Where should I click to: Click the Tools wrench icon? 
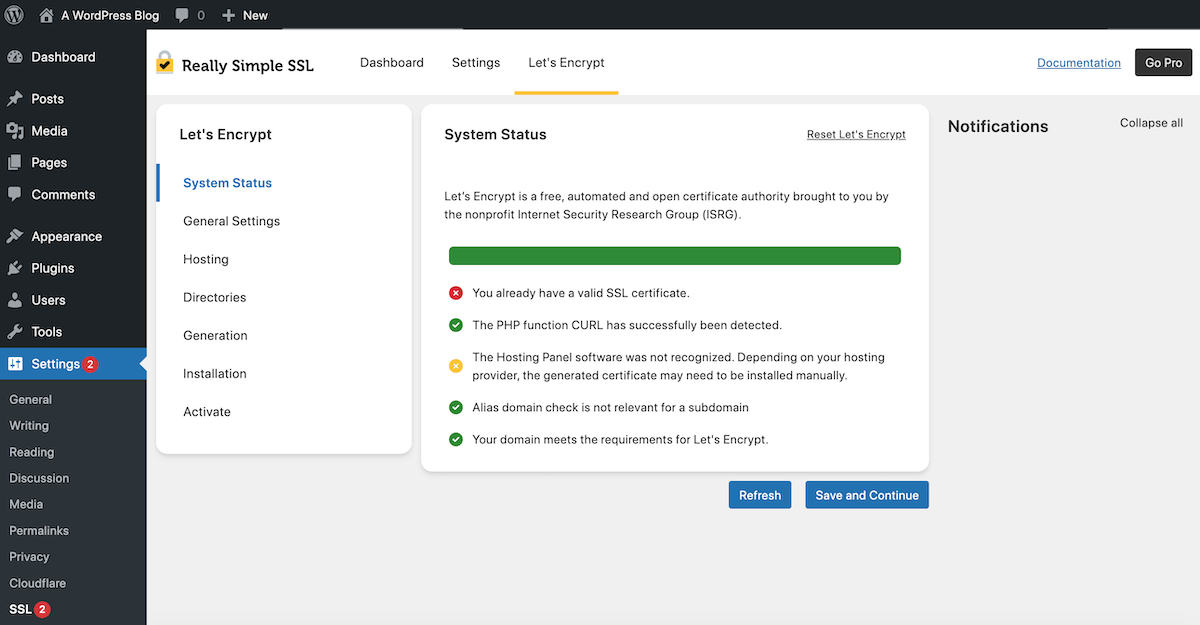15,332
